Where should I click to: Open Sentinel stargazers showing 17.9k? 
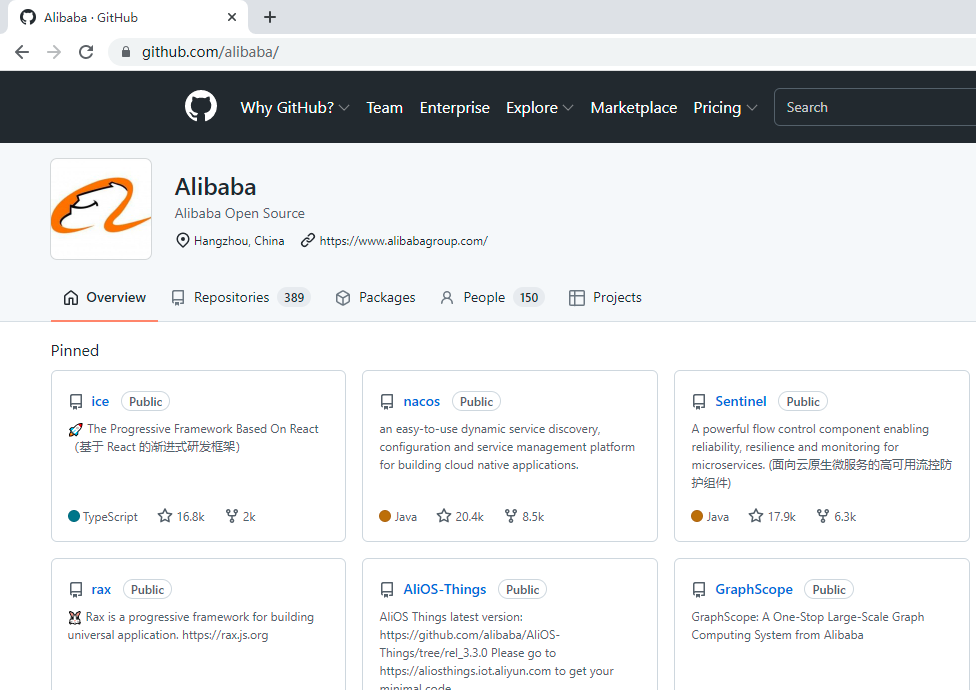[x=772, y=516]
